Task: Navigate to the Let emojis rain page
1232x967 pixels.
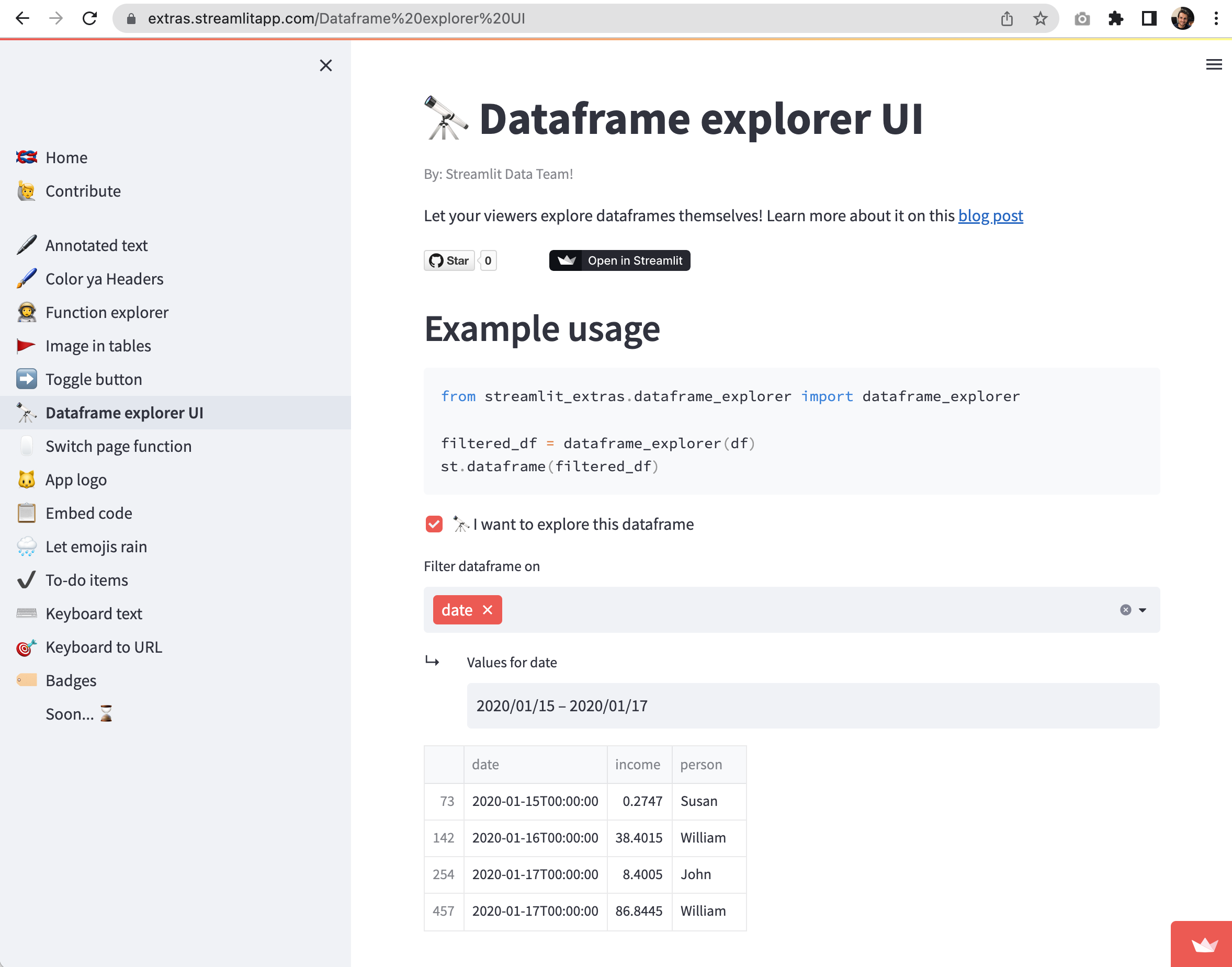Action: click(x=96, y=547)
